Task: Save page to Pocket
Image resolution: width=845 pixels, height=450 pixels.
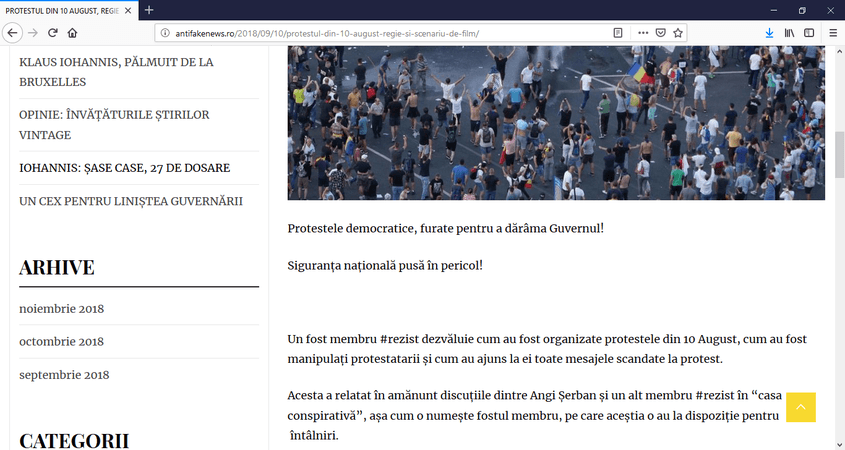Action: click(x=660, y=33)
